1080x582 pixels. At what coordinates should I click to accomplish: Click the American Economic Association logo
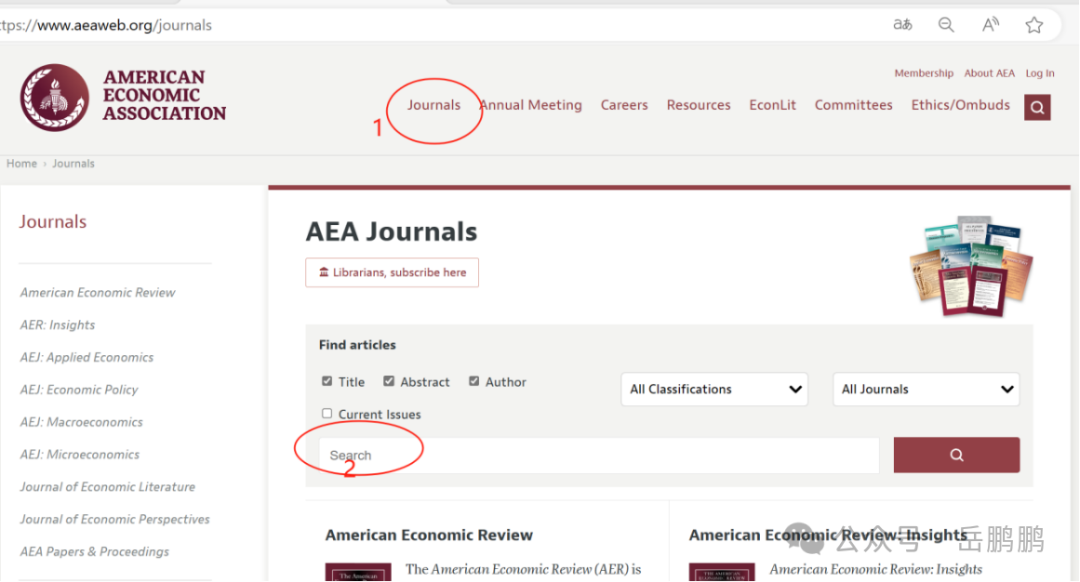pyautogui.click(x=123, y=97)
